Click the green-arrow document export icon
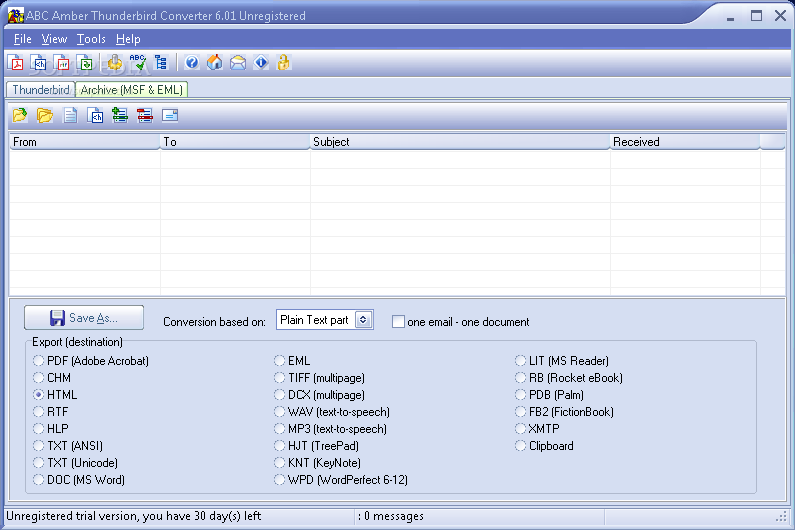This screenshot has width=795, height=530. 85,63
